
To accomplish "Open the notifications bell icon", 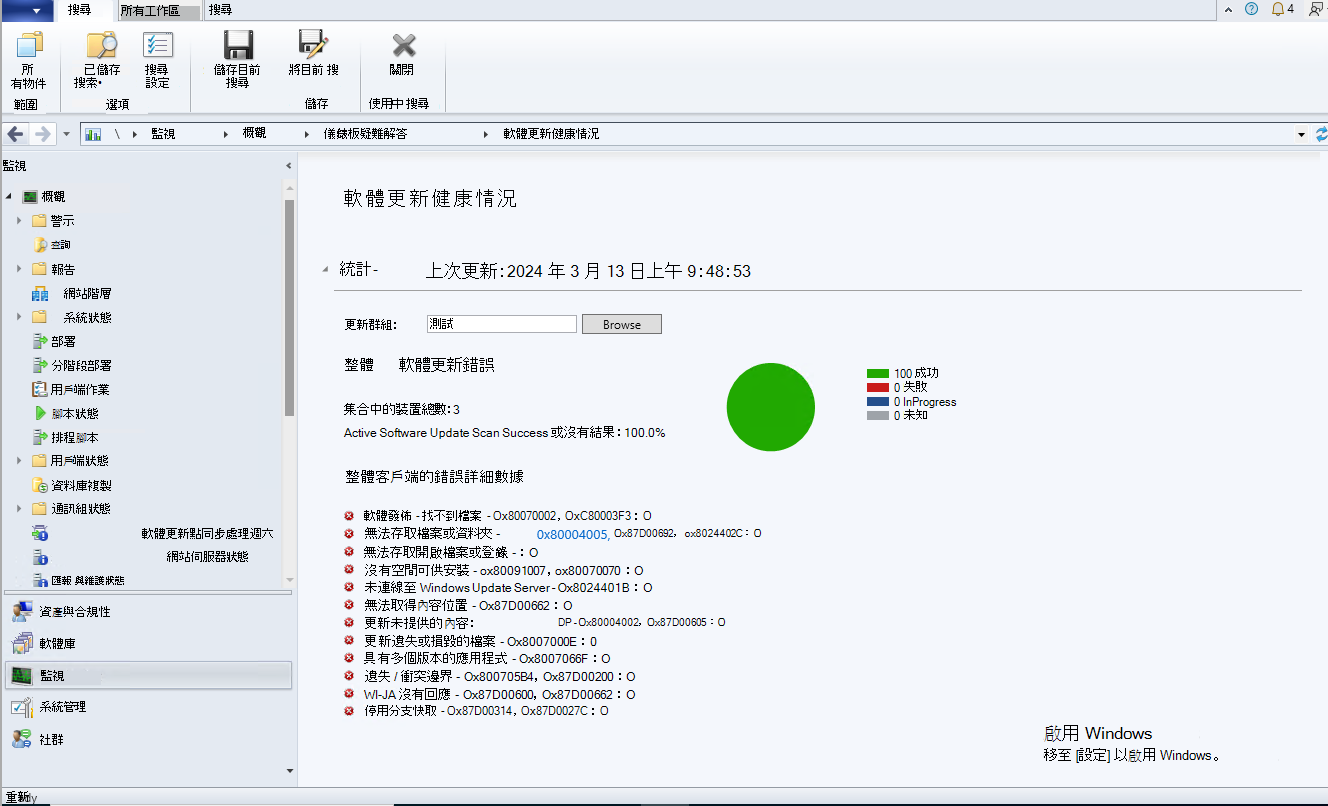I will 1278,9.
